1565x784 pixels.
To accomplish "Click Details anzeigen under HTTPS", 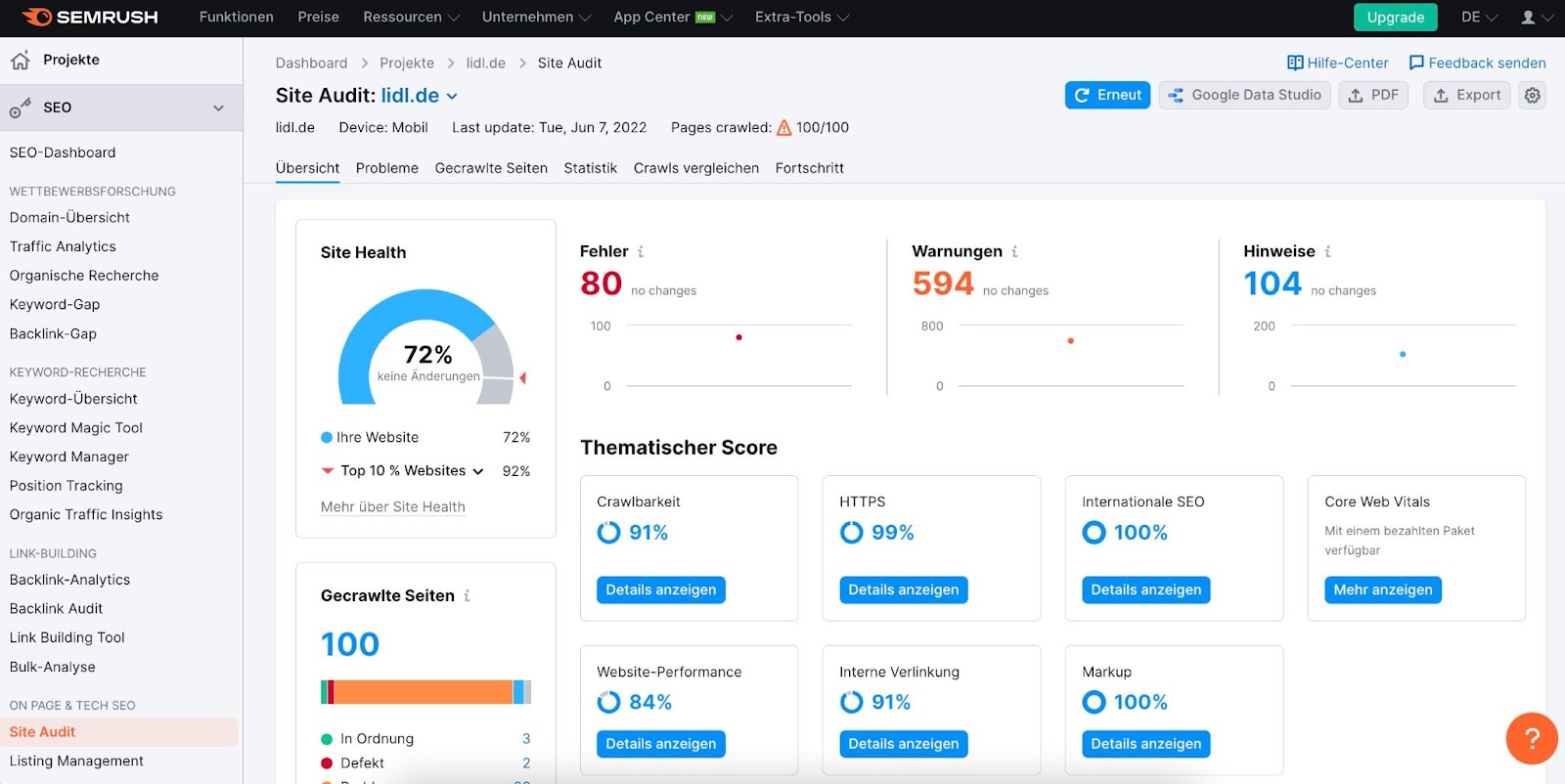I will coord(904,589).
